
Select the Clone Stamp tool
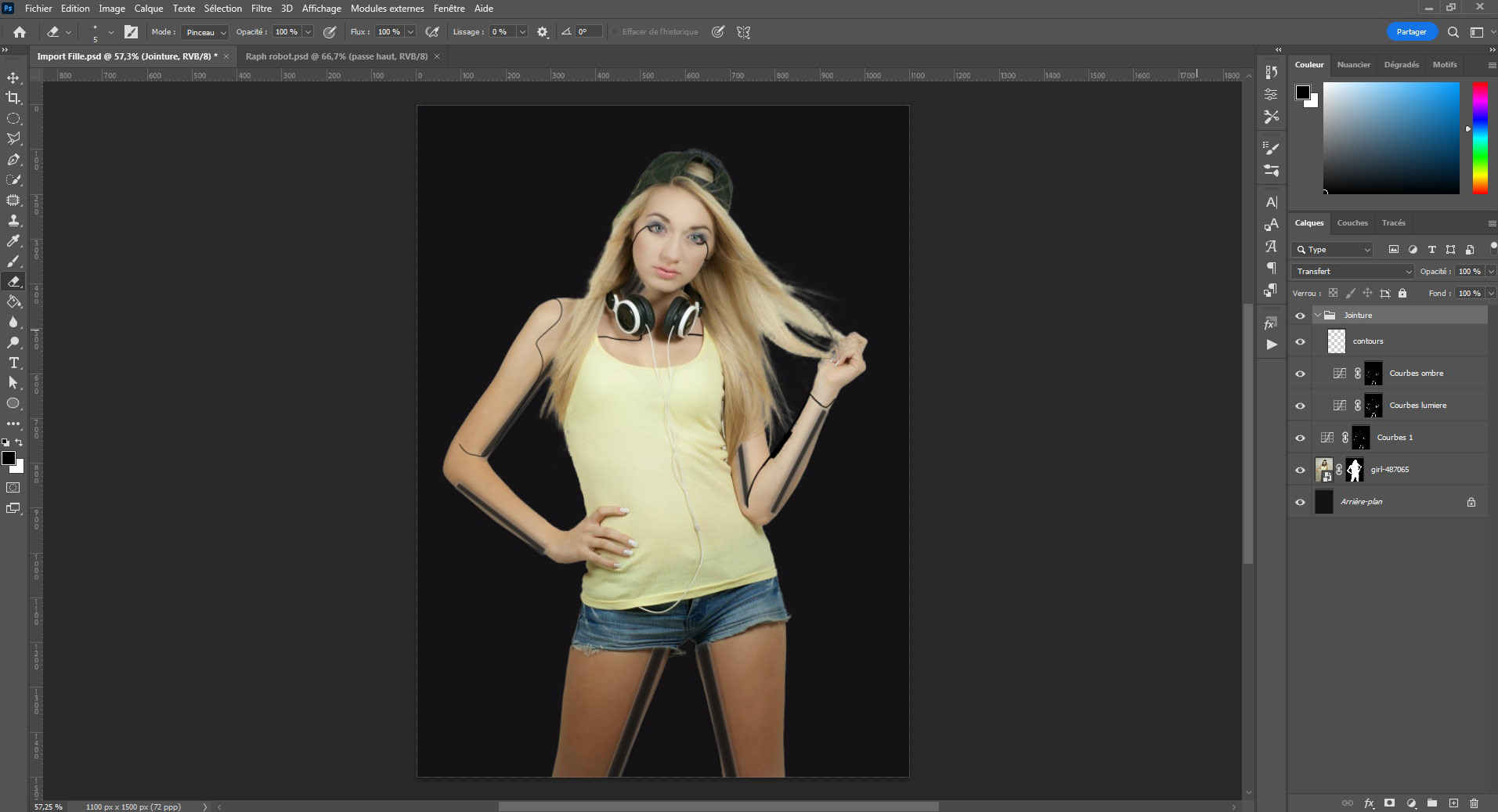tap(13, 221)
